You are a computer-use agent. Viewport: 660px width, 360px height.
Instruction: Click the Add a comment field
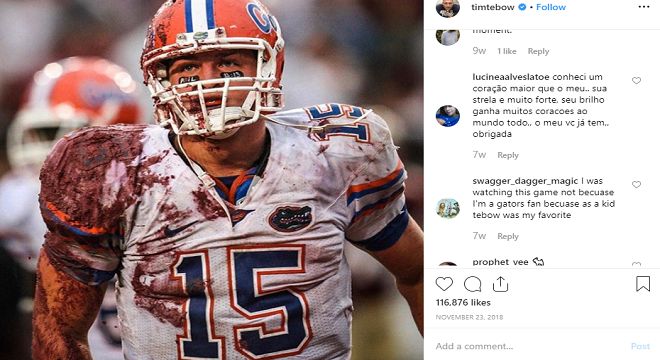pos(529,346)
